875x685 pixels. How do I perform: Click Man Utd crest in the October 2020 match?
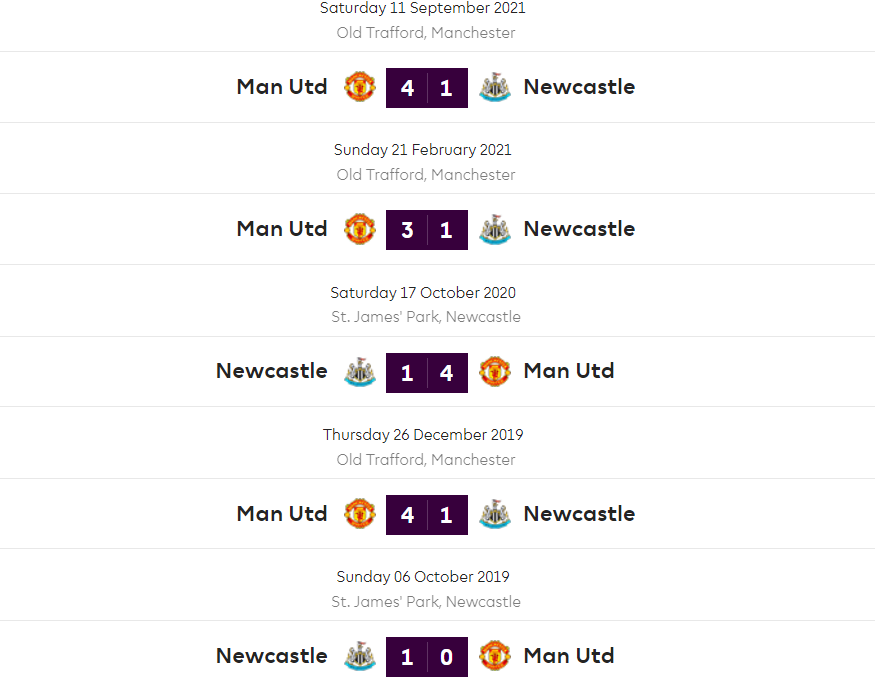(x=495, y=372)
